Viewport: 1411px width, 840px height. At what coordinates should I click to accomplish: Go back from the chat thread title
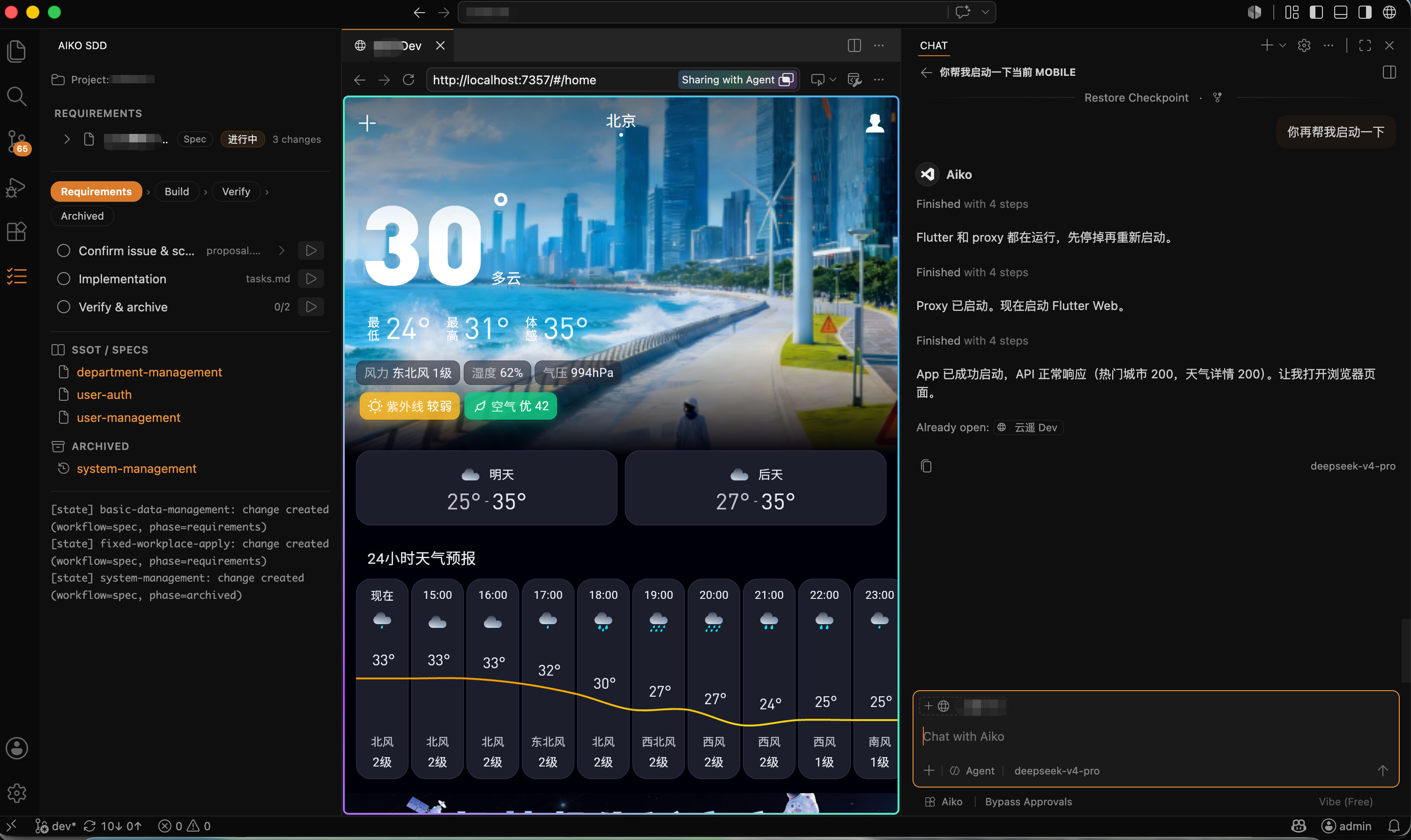pos(926,73)
